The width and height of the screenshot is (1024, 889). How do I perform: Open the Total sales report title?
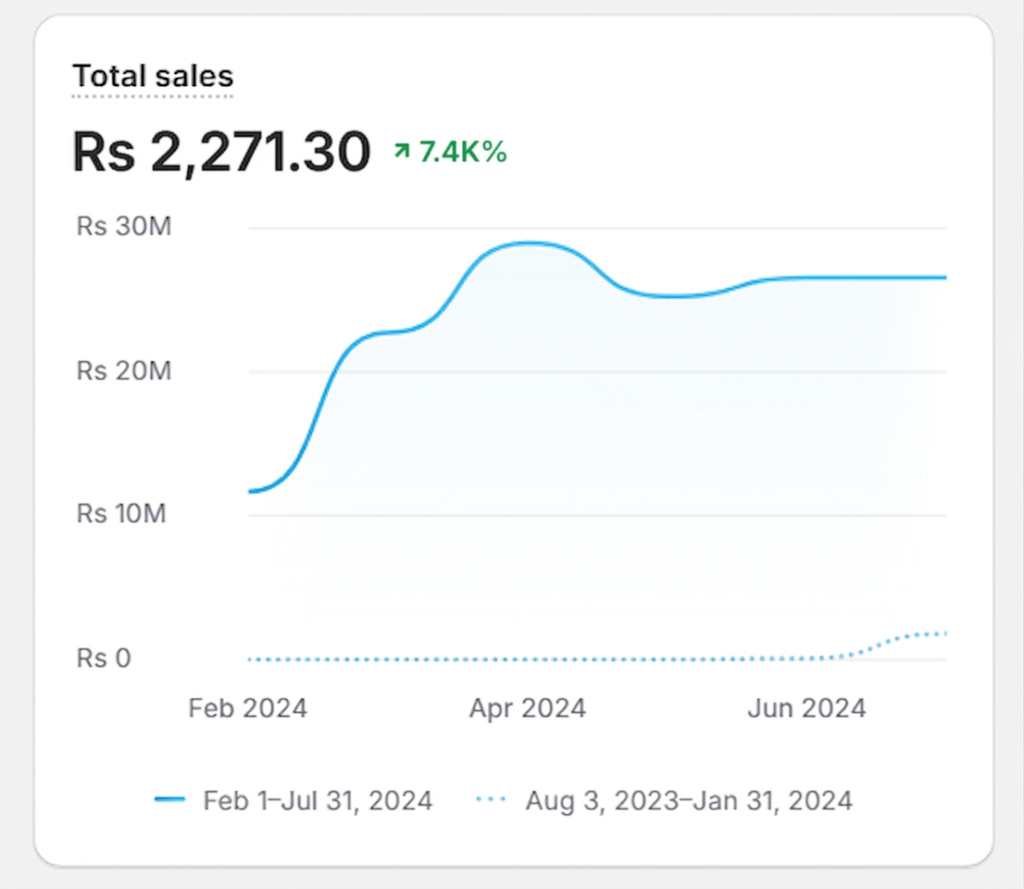pos(152,76)
